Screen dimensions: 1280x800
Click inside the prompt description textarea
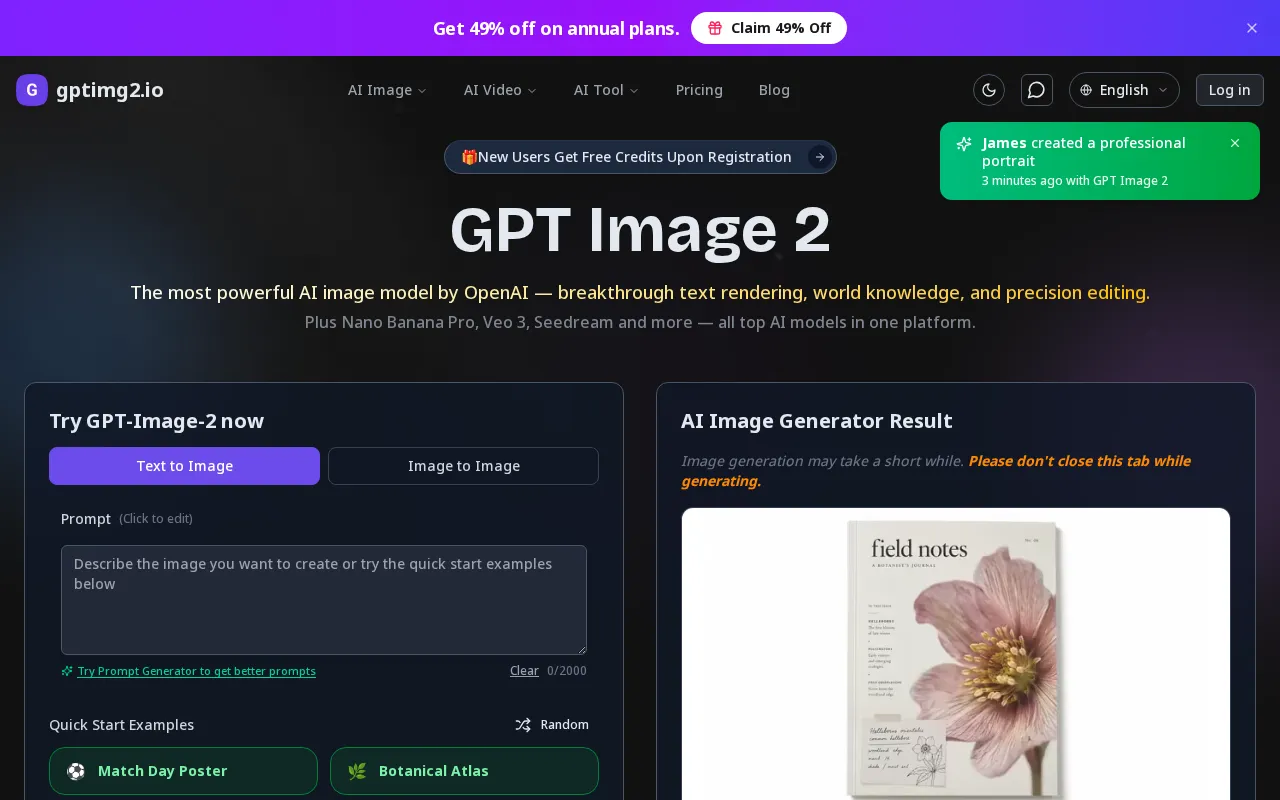click(x=324, y=600)
